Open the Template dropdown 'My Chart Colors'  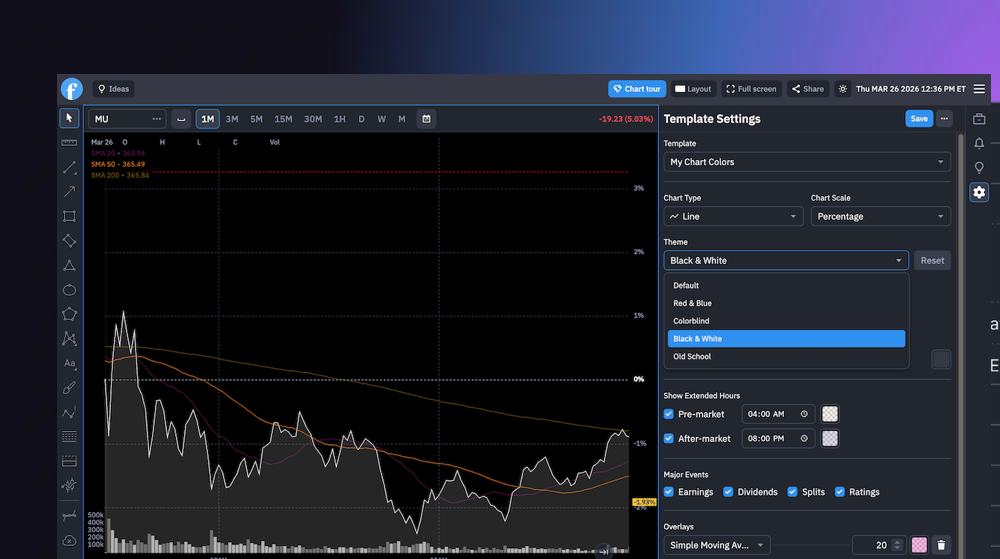click(807, 162)
